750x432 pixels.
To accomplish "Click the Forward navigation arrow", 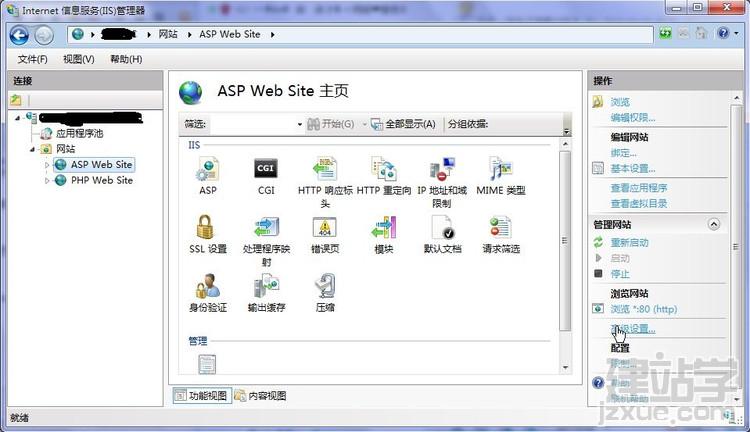I will click(x=44, y=35).
